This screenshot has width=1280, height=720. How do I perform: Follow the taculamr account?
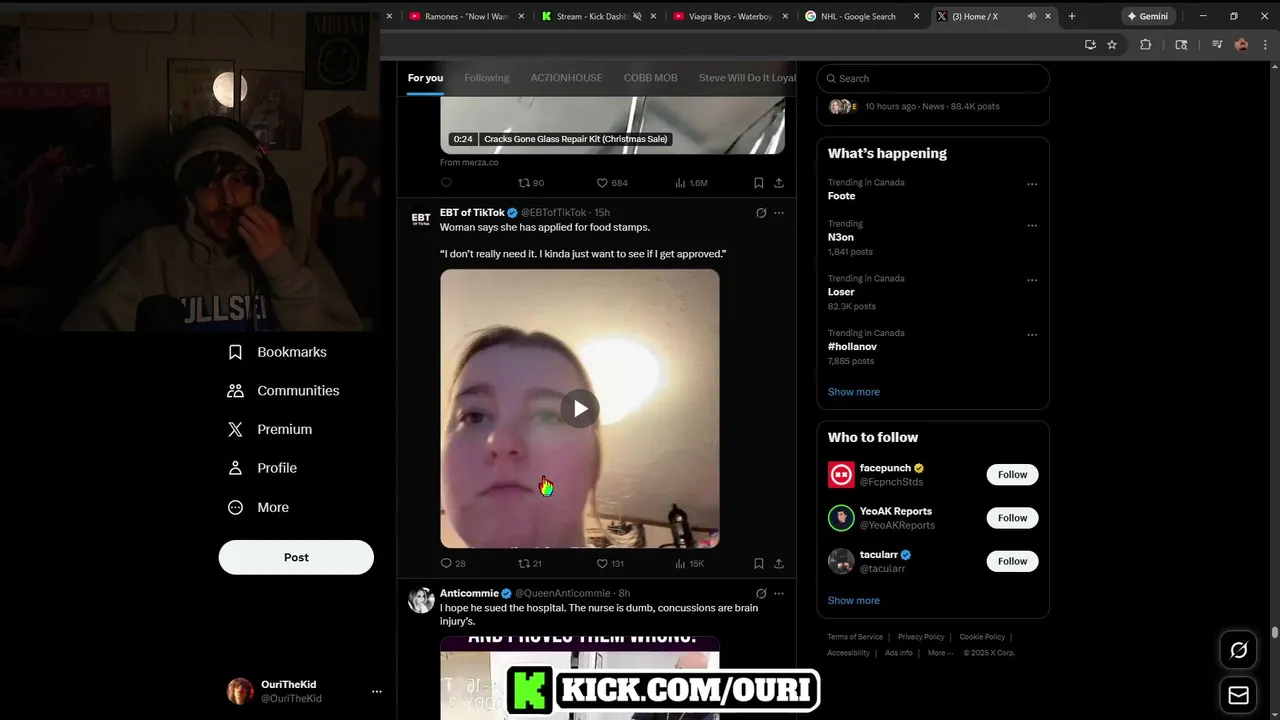[x=1012, y=561]
